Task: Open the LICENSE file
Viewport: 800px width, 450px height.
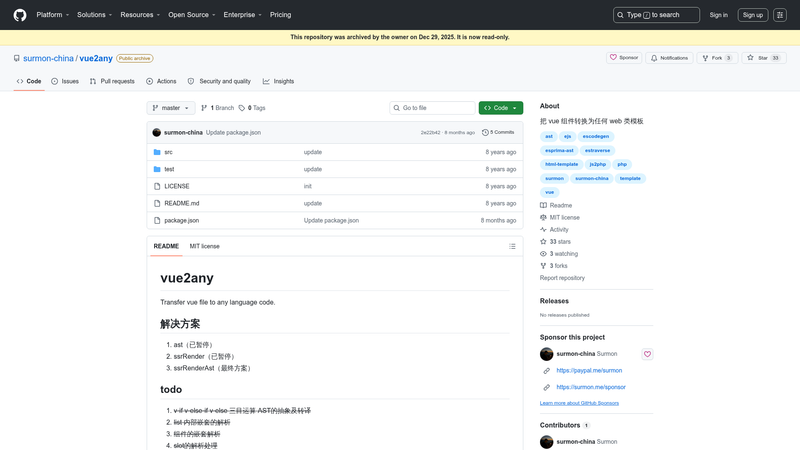Action: pos(177,186)
